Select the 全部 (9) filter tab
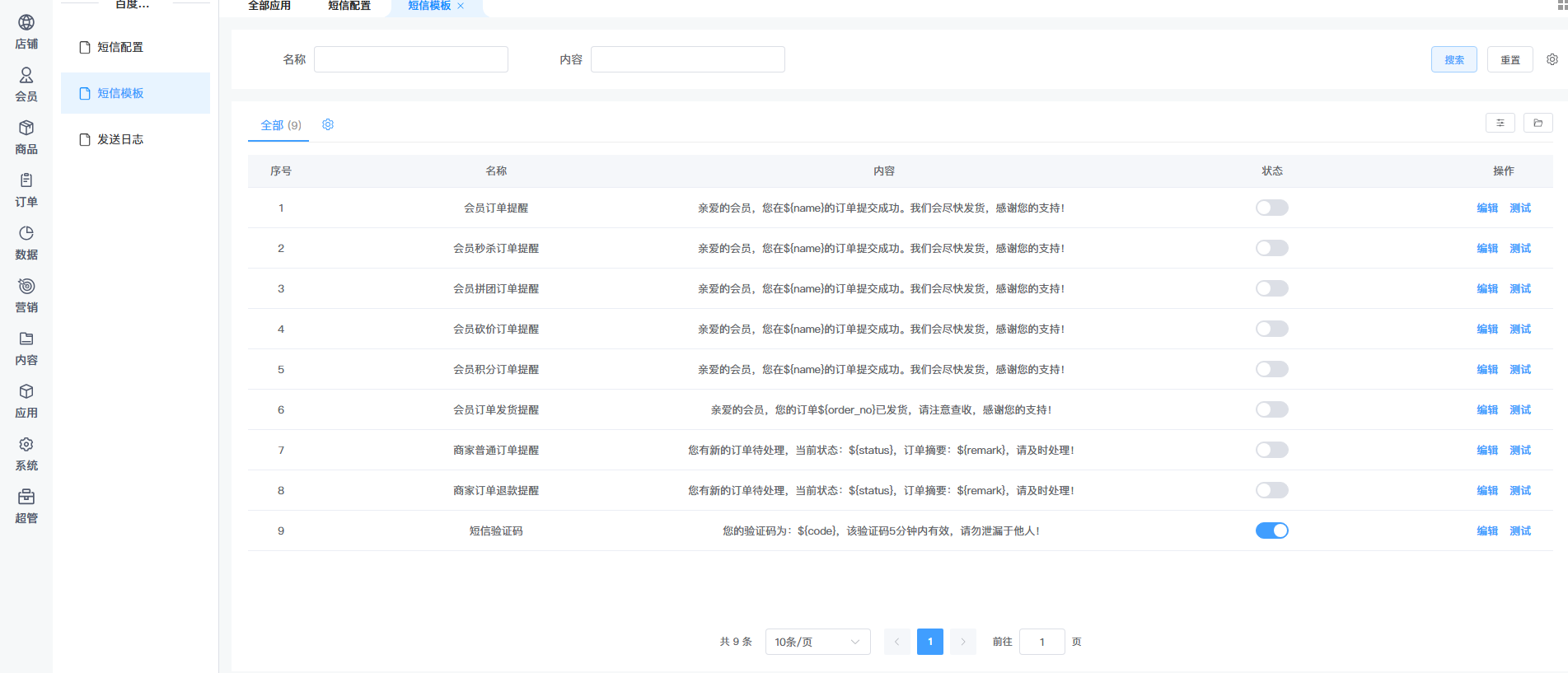This screenshot has height=673, width=1568. pos(281,125)
